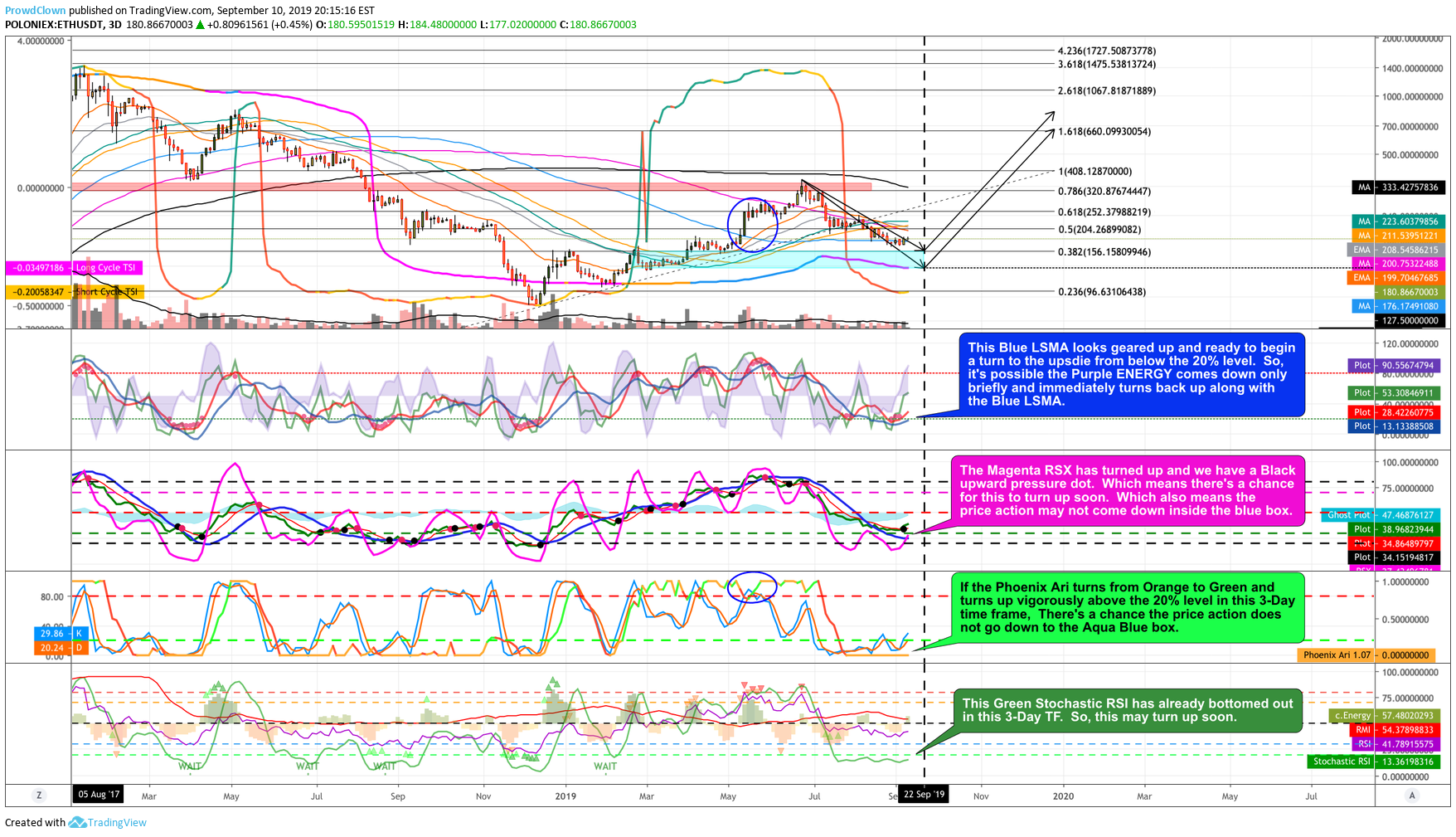This screenshot has width=1456, height=837.
Task: Select the 0.236(96.63106438) Fibonacci label
Action: tap(1101, 292)
